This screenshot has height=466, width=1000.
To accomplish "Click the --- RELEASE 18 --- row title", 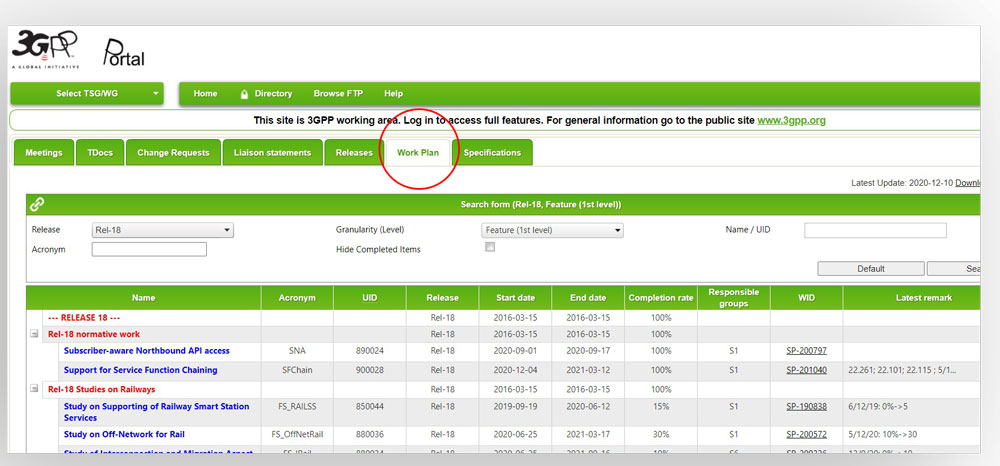I will (x=84, y=317).
